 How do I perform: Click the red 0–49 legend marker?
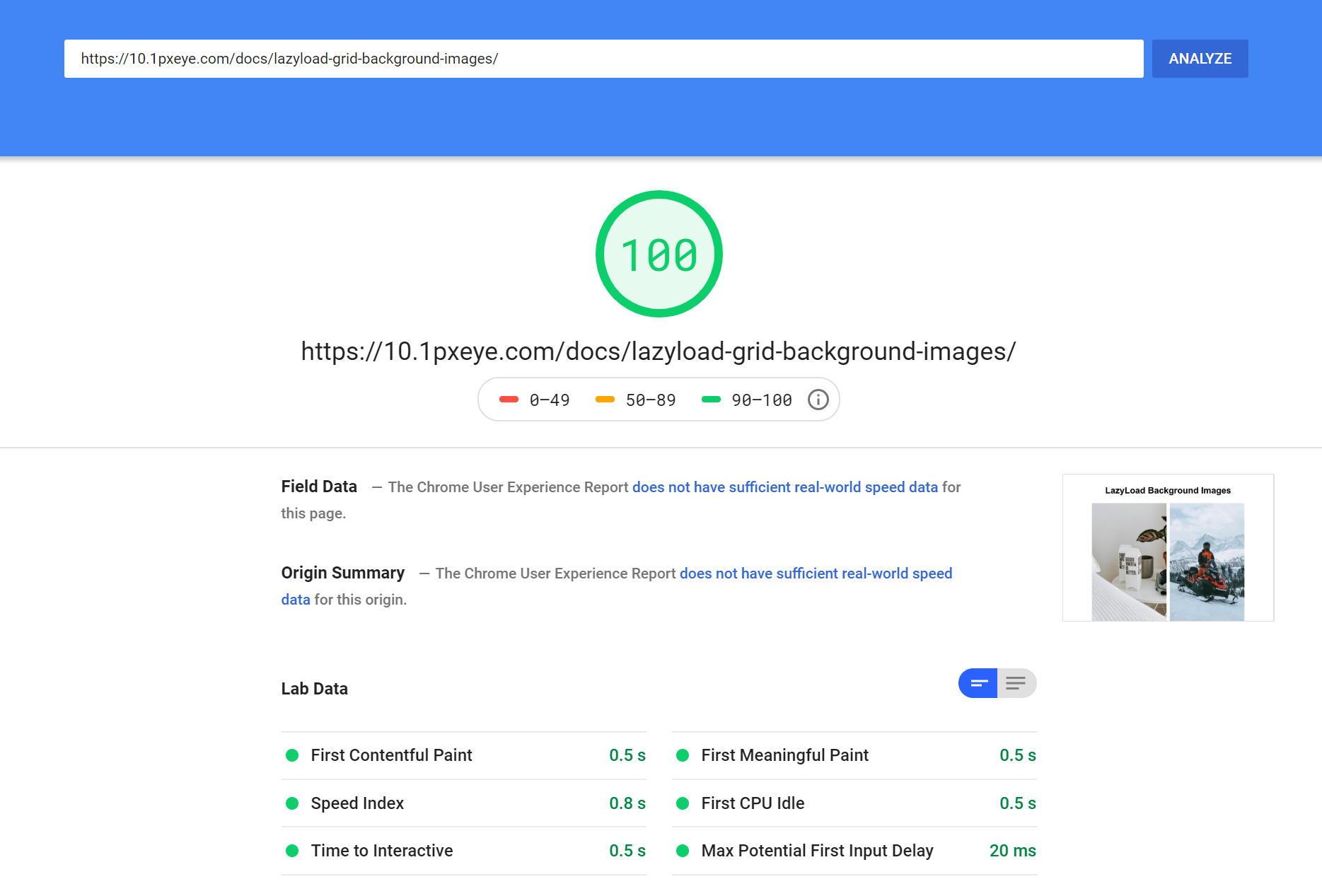tap(509, 400)
